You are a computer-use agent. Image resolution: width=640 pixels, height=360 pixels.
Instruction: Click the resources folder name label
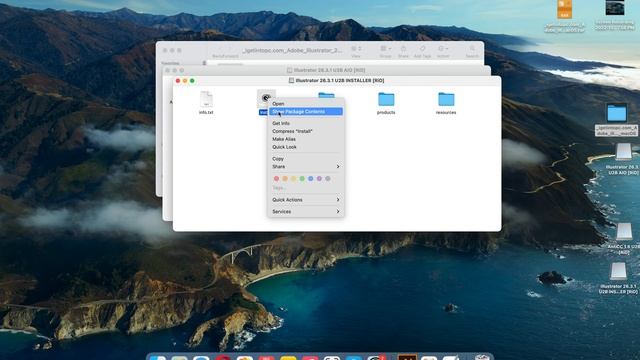(446, 112)
